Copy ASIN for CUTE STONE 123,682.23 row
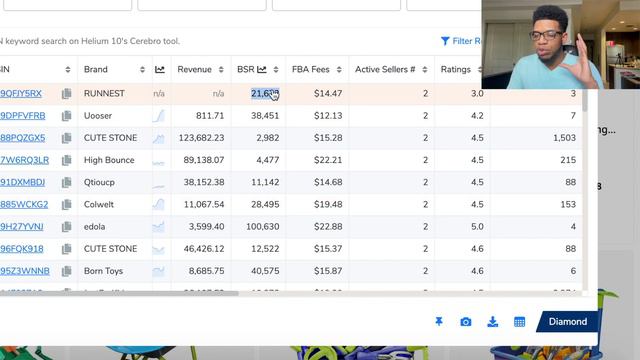The width and height of the screenshot is (640, 360). tap(67, 138)
